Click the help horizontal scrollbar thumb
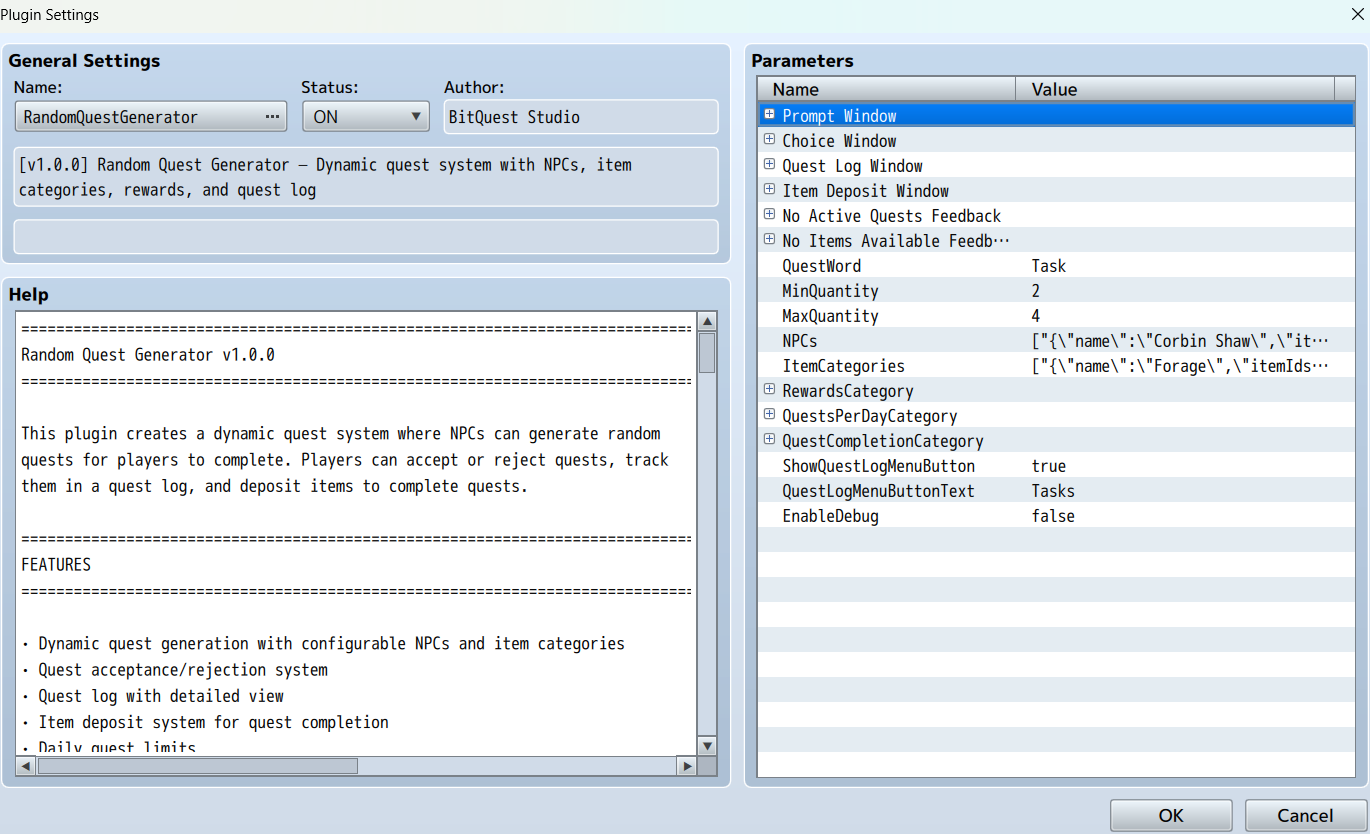This screenshot has width=1370, height=834. tap(198, 766)
